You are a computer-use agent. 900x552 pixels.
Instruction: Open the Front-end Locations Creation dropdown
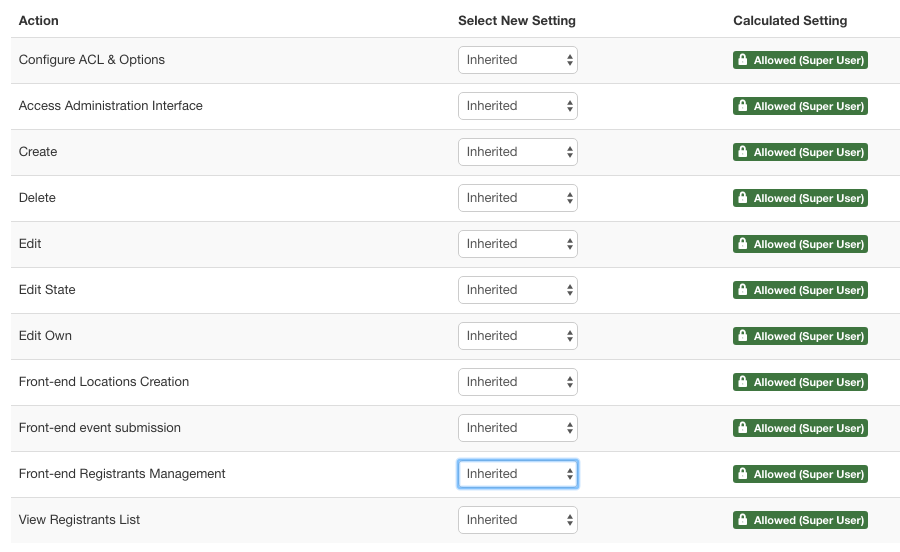click(x=517, y=382)
